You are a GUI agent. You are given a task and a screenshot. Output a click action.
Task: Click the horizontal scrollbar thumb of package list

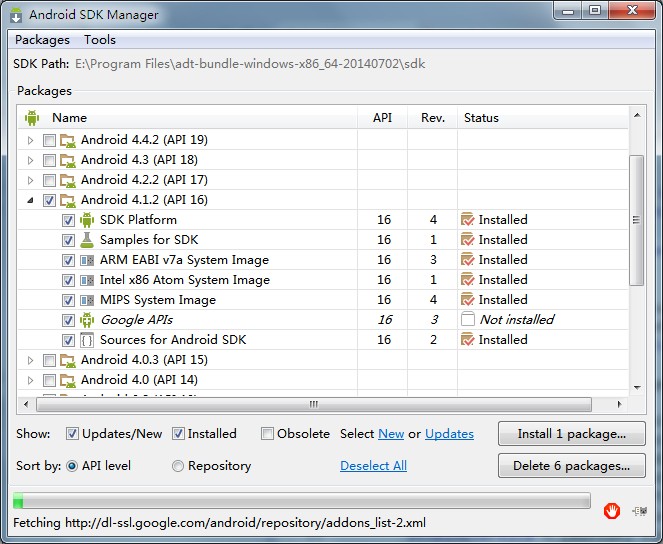click(314, 405)
